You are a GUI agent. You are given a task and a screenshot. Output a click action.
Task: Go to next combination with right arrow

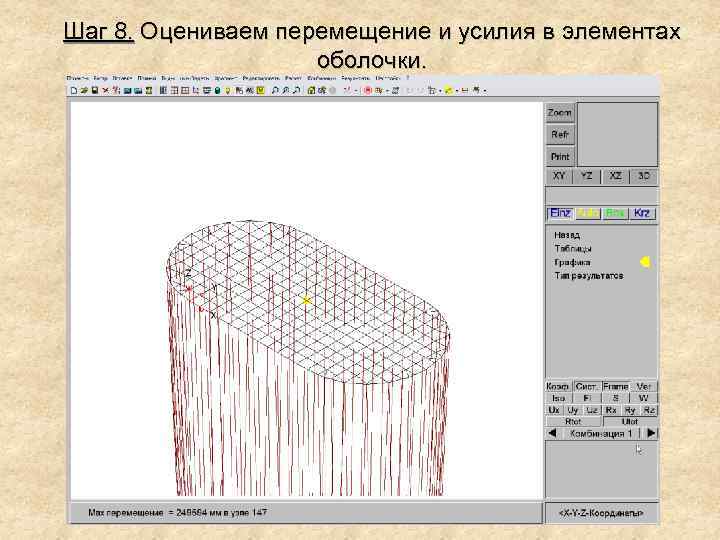point(651,433)
